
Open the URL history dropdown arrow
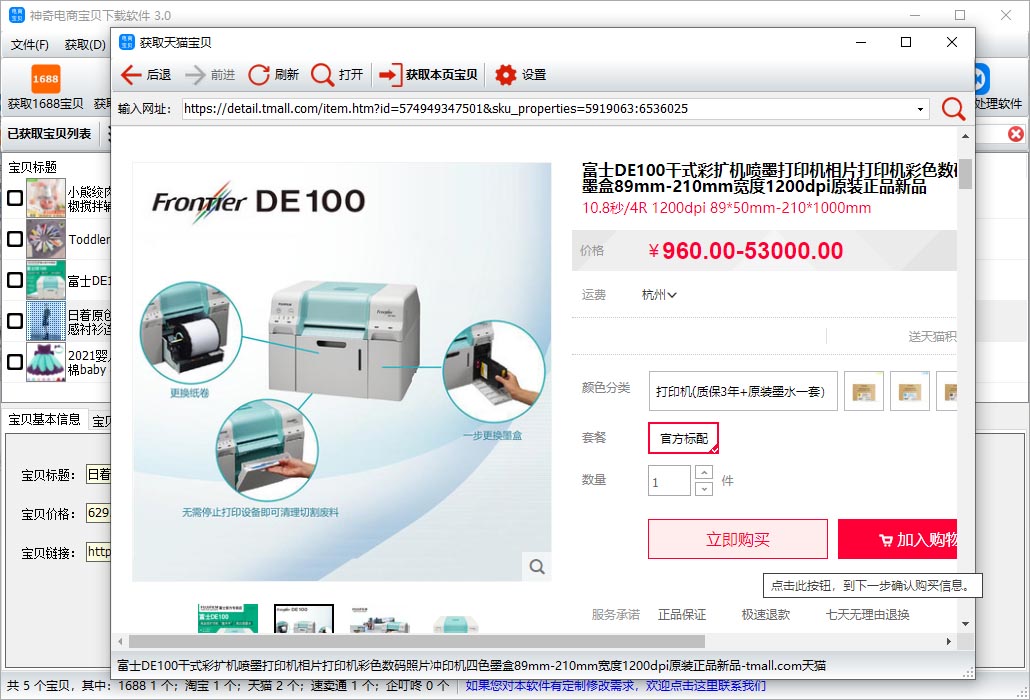click(x=920, y=109)
